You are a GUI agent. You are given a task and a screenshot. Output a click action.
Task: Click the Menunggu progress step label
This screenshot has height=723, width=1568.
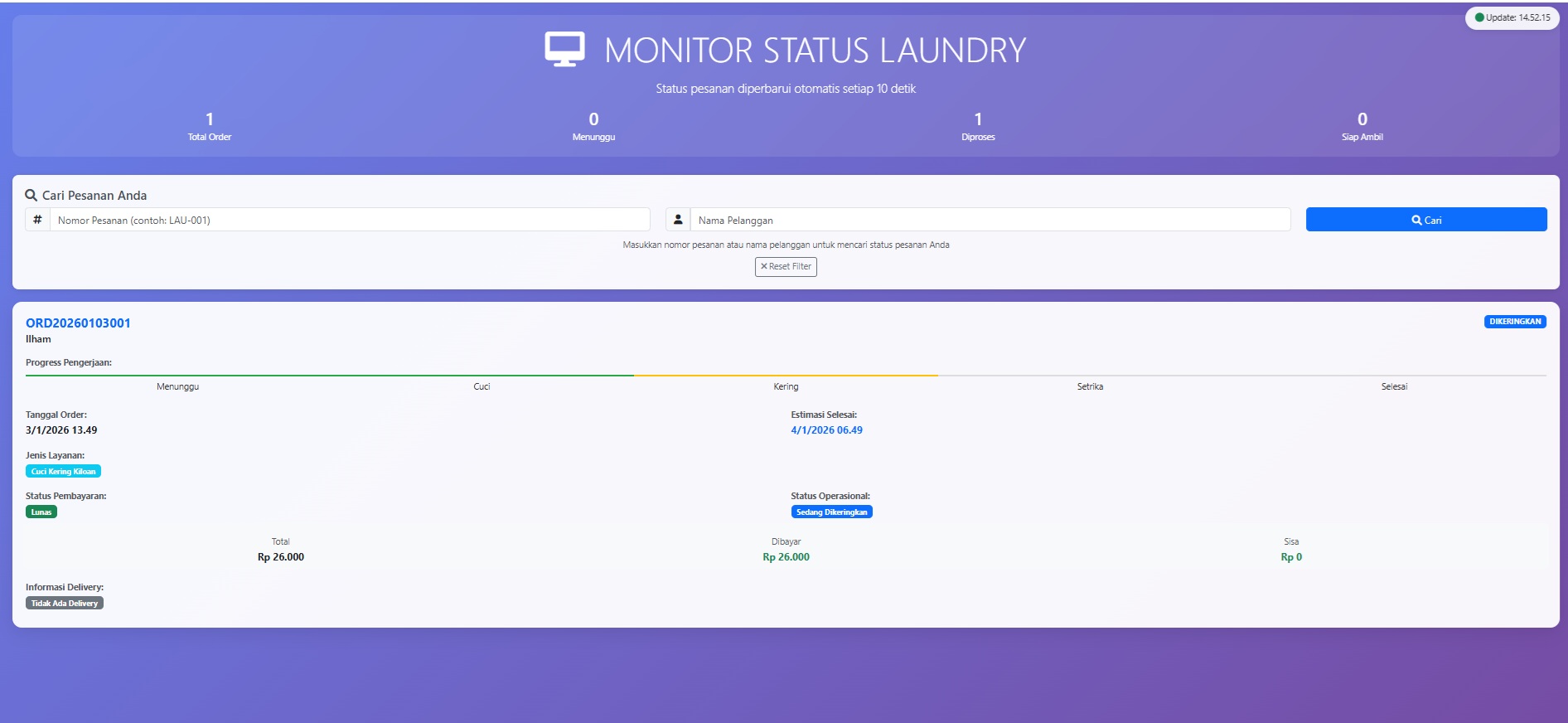coord(177,386)
